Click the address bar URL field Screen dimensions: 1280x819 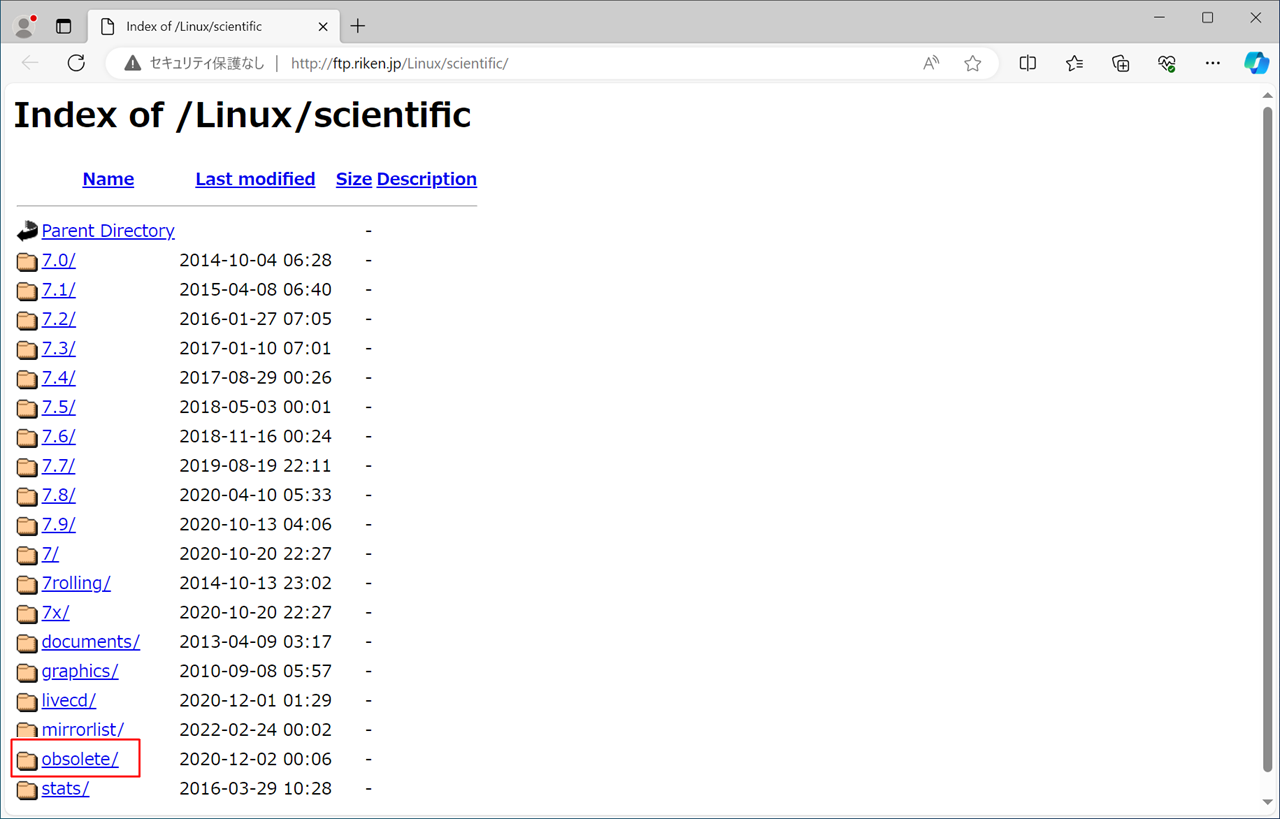[600, 63]
